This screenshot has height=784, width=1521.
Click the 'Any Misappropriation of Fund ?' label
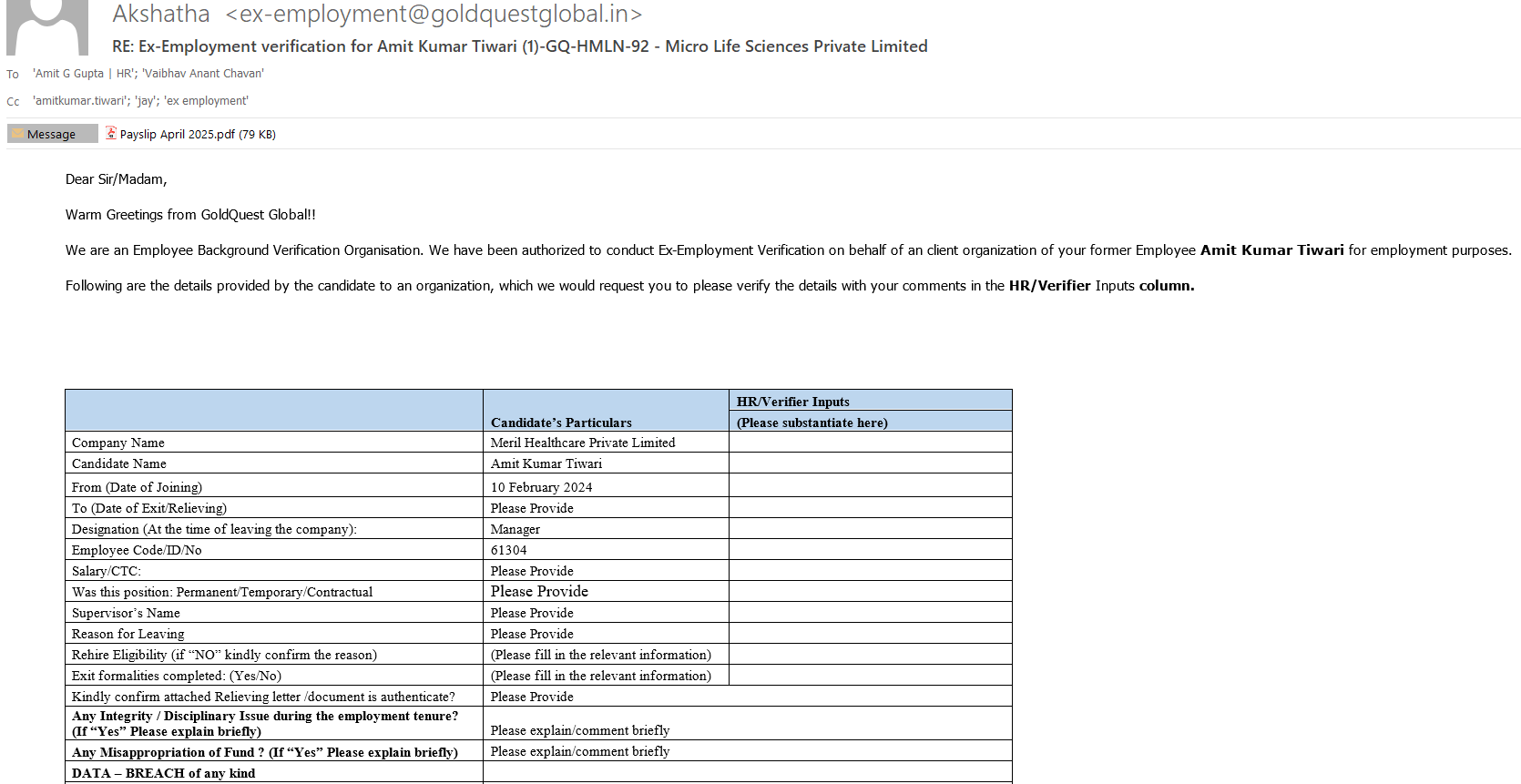pos(265,752)
